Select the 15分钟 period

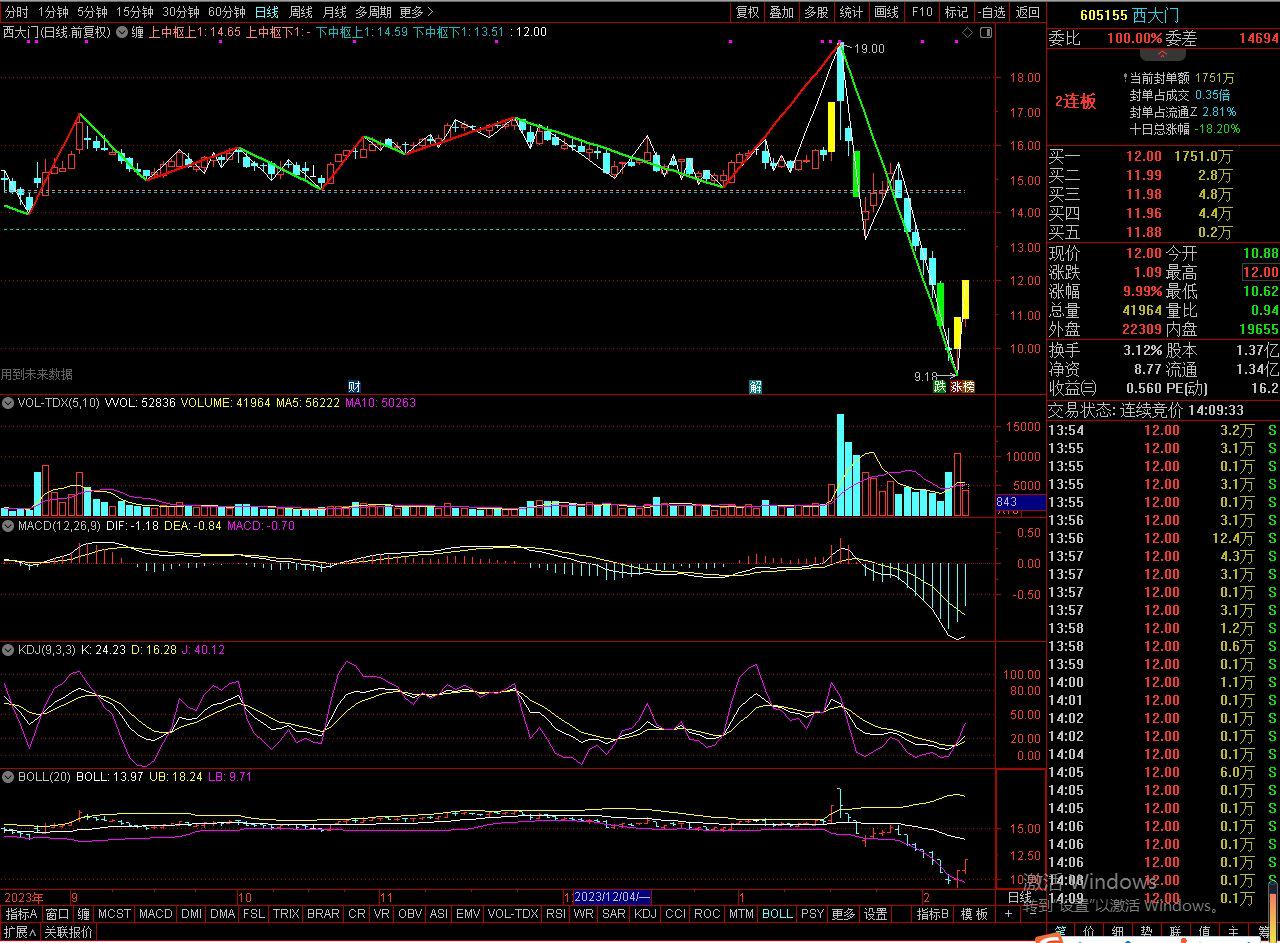pyautogui.click(x=135, y=12)
